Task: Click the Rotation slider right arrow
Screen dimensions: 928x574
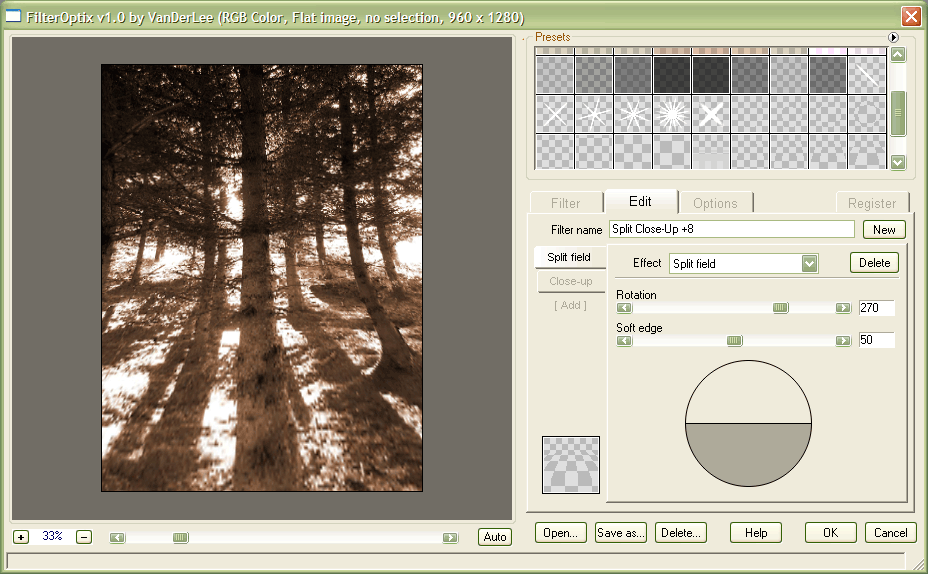Action: [x=843, y=308]
